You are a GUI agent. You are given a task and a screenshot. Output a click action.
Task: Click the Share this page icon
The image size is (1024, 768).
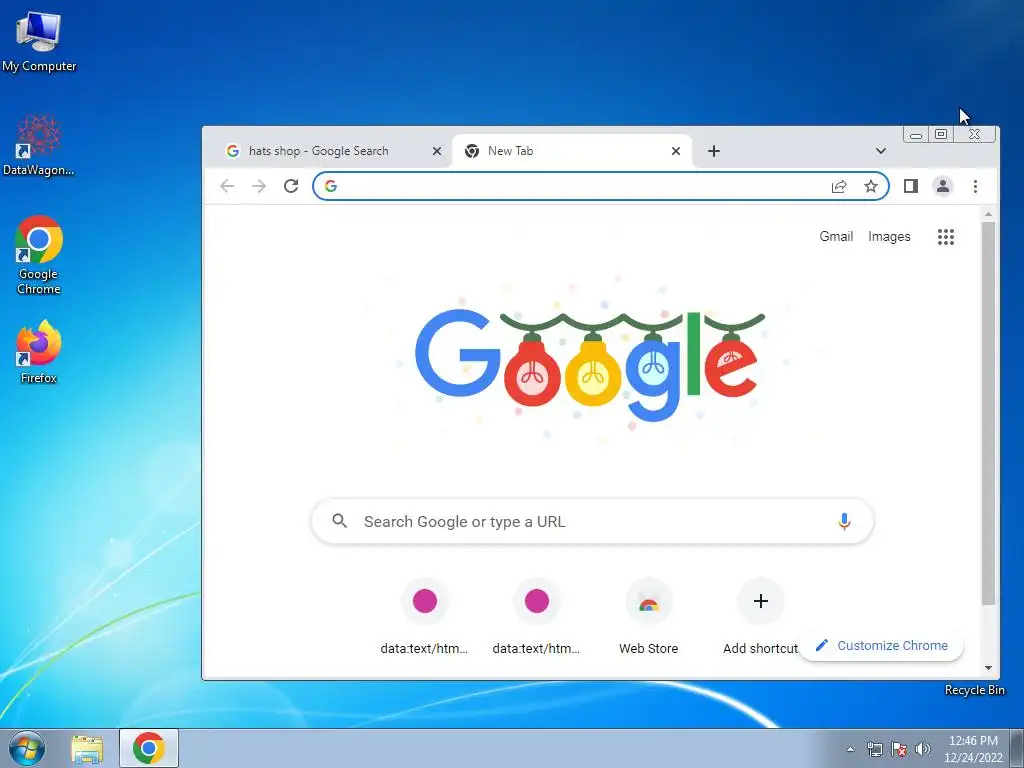tap(839, 186)
